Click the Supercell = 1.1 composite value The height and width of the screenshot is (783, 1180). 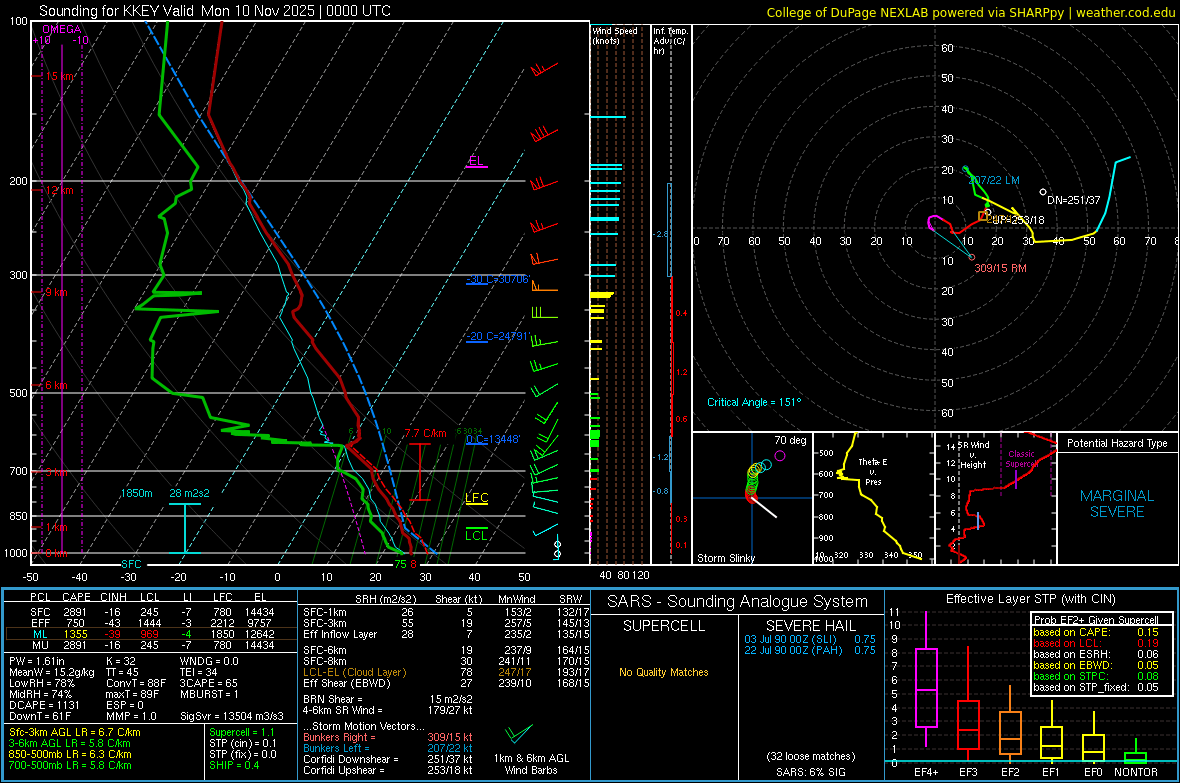point(242,732)
